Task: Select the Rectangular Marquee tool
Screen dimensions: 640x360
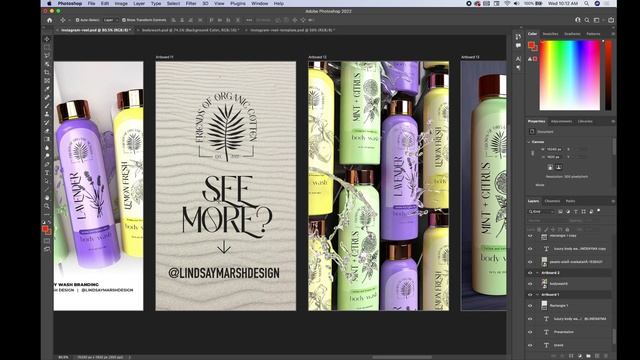Action: coord(47,47)
